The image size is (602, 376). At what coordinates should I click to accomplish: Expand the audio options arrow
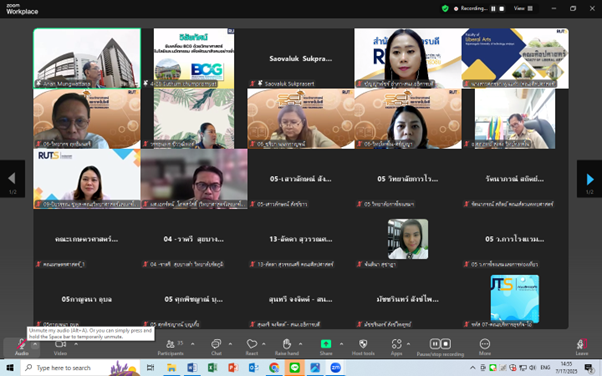click(x=35, y=344)
